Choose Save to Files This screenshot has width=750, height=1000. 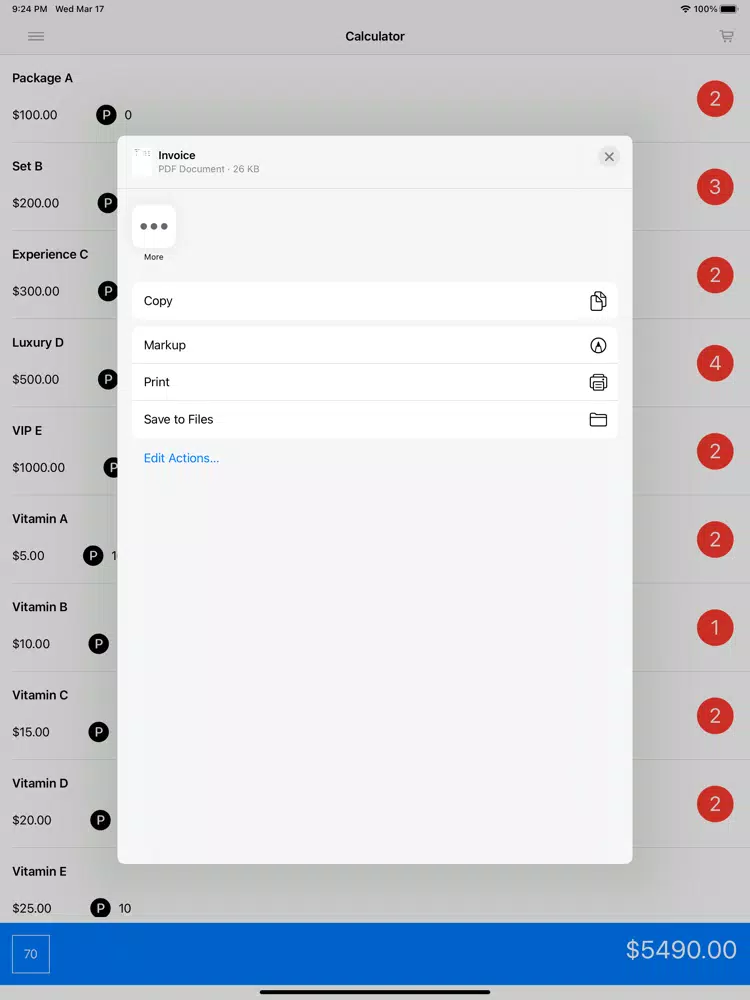pyautogui.click(x=374, y=419)
